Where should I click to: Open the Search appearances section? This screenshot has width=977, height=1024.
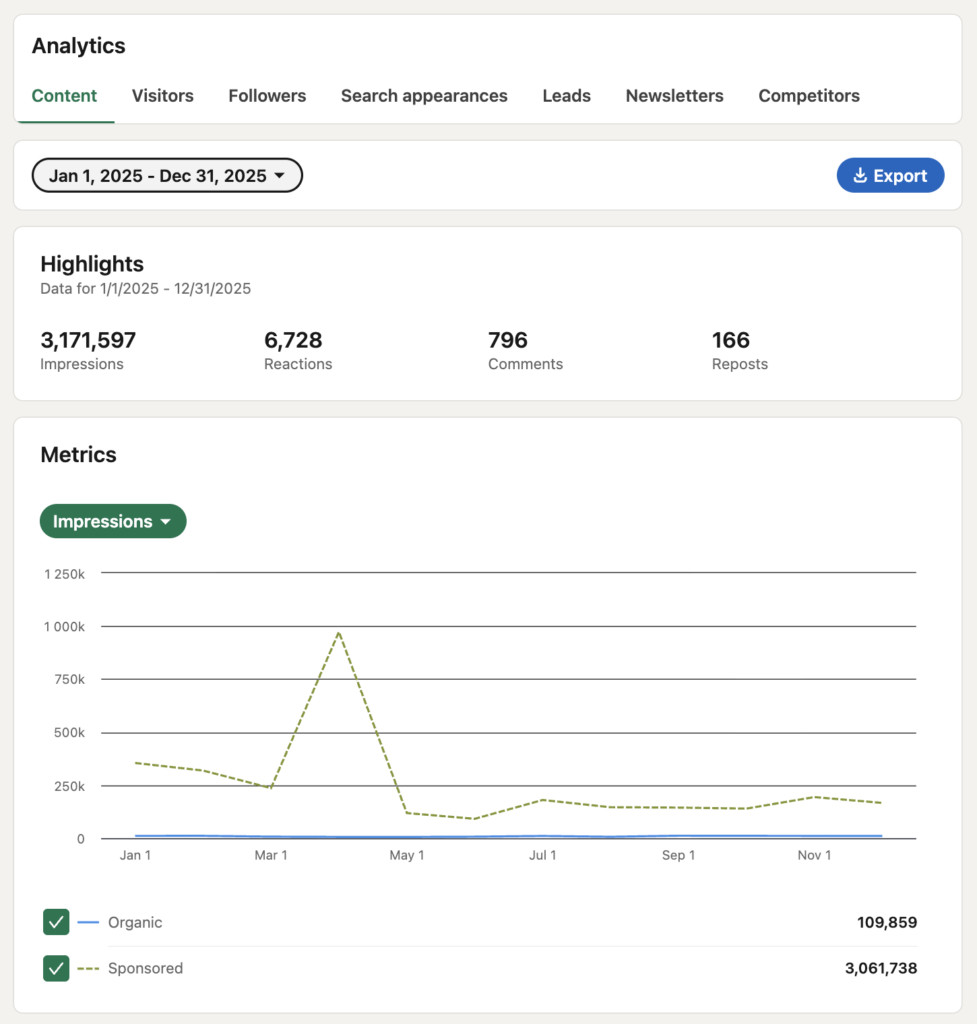424,96
